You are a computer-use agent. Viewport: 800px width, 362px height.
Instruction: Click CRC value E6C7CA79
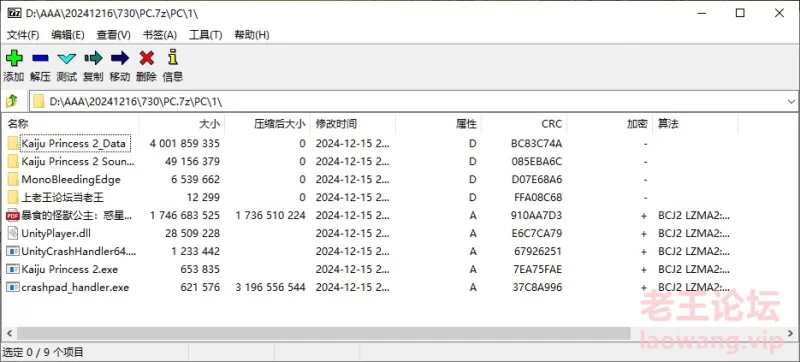tap(537, 234)
